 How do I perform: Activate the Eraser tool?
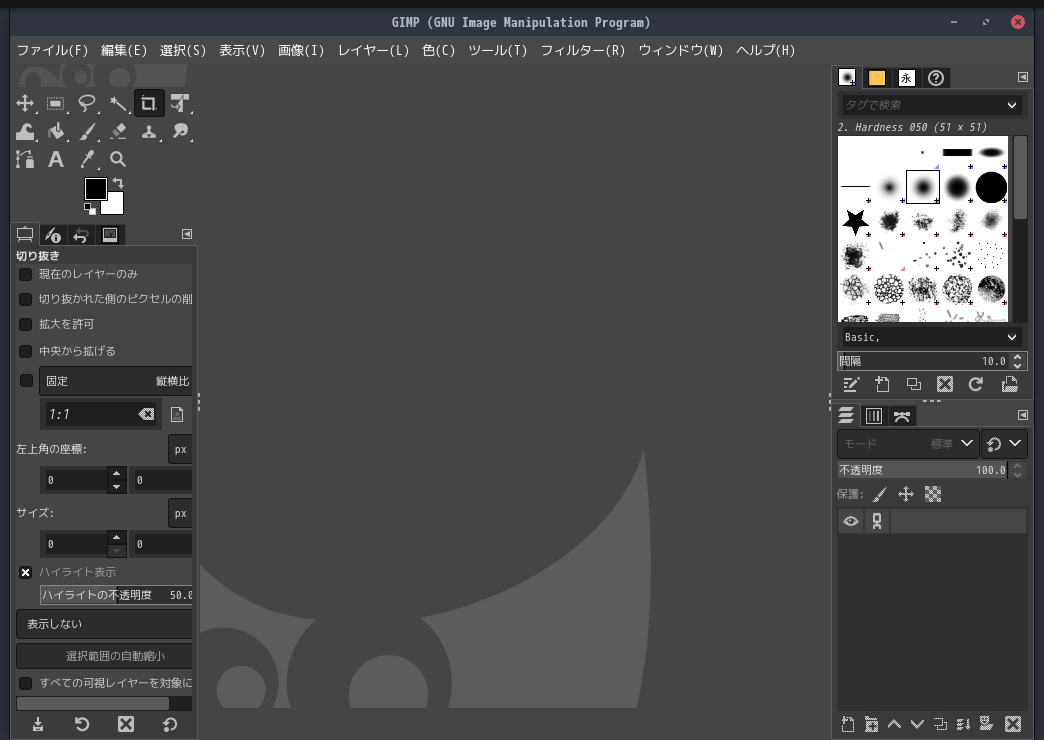coord(118,131)
